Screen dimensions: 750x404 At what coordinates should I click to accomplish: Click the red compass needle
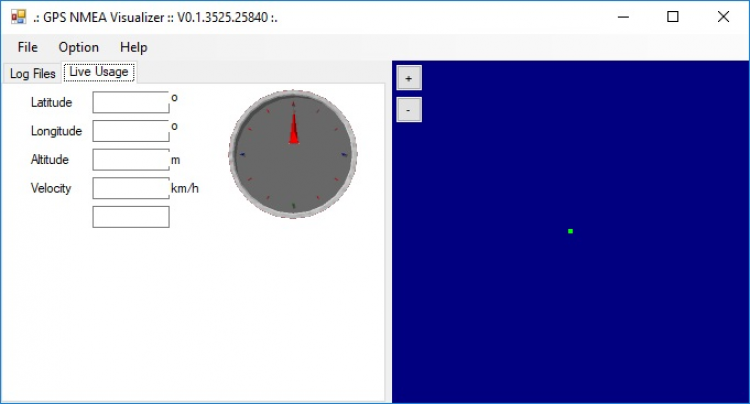(293, 130)
